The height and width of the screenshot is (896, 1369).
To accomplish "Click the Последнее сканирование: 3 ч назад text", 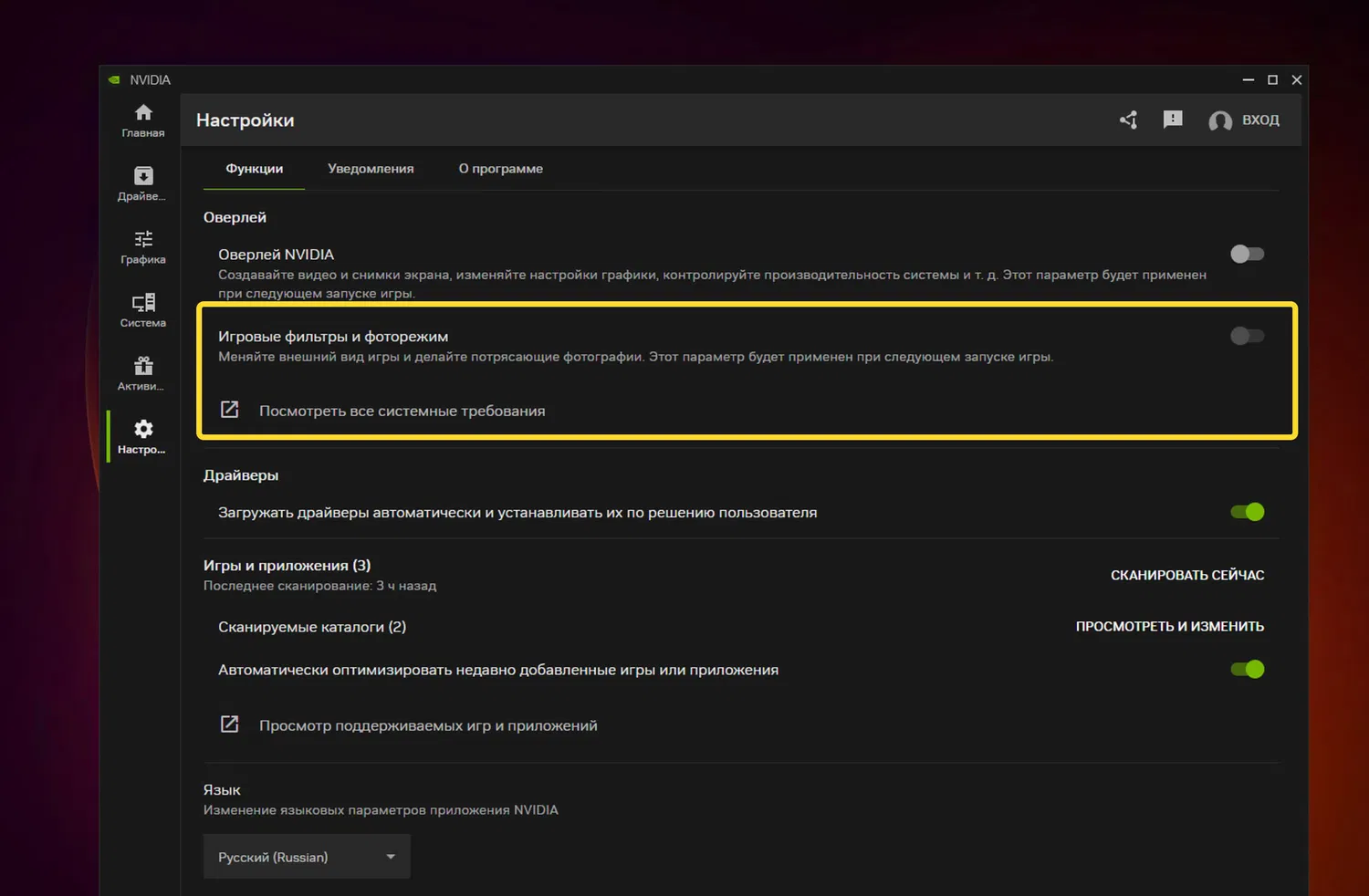I will tap(319, 586).
